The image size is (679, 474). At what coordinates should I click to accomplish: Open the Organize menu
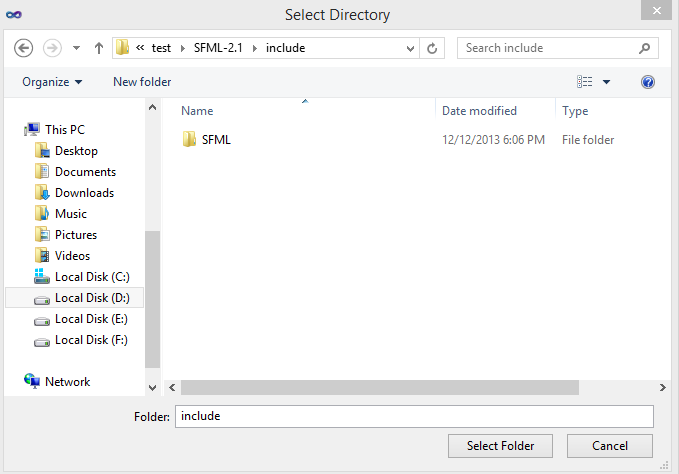(x=52, y=82)
